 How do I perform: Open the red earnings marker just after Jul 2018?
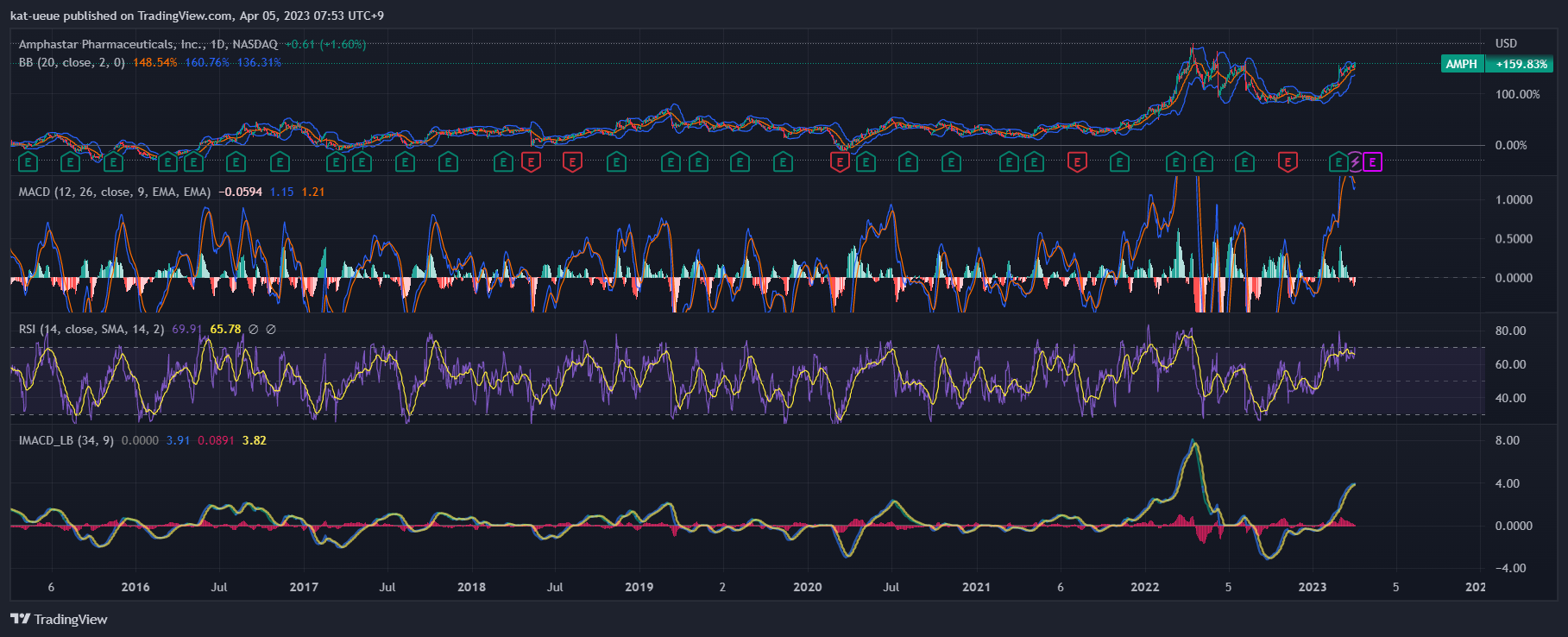click(572, 161)
